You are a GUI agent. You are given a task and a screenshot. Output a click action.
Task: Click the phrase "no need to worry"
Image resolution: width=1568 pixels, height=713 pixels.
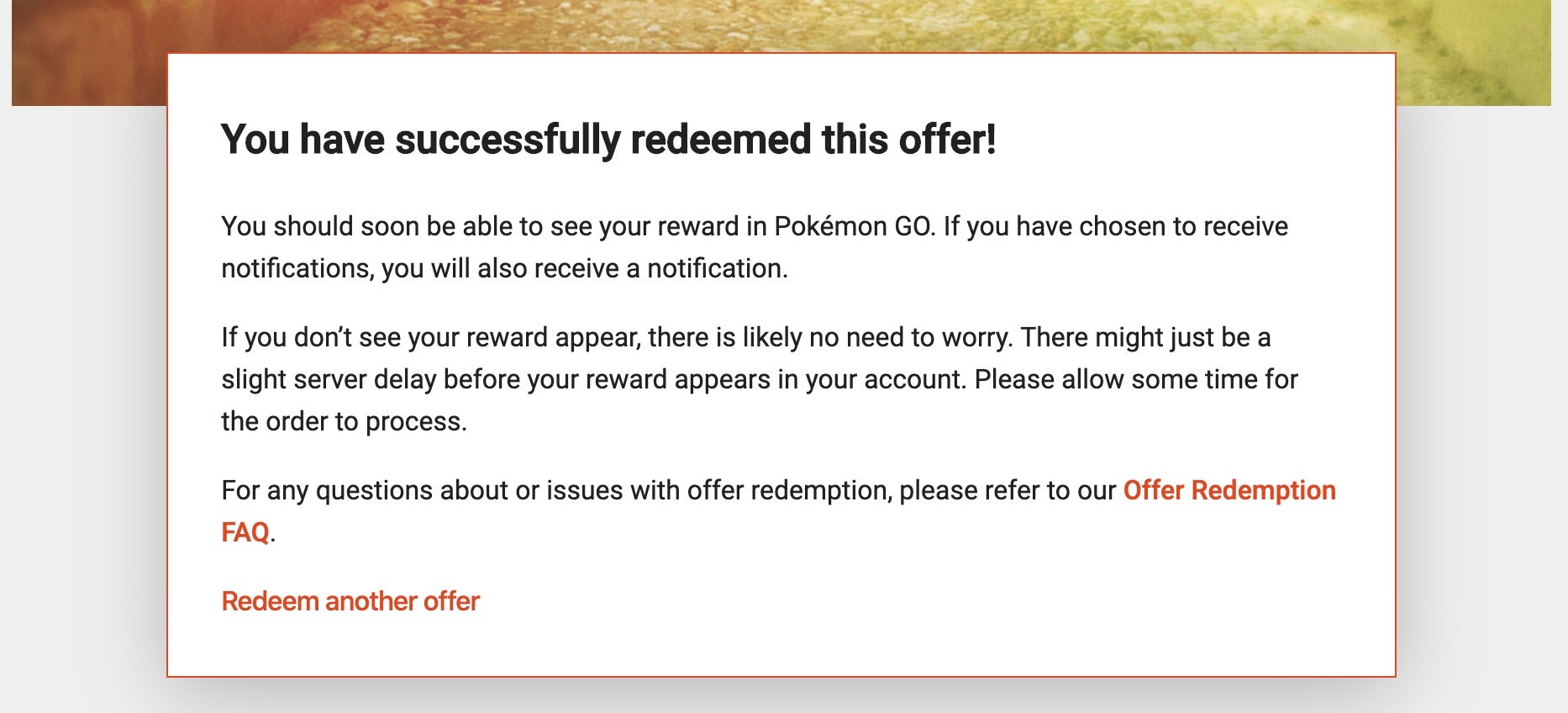910,337
